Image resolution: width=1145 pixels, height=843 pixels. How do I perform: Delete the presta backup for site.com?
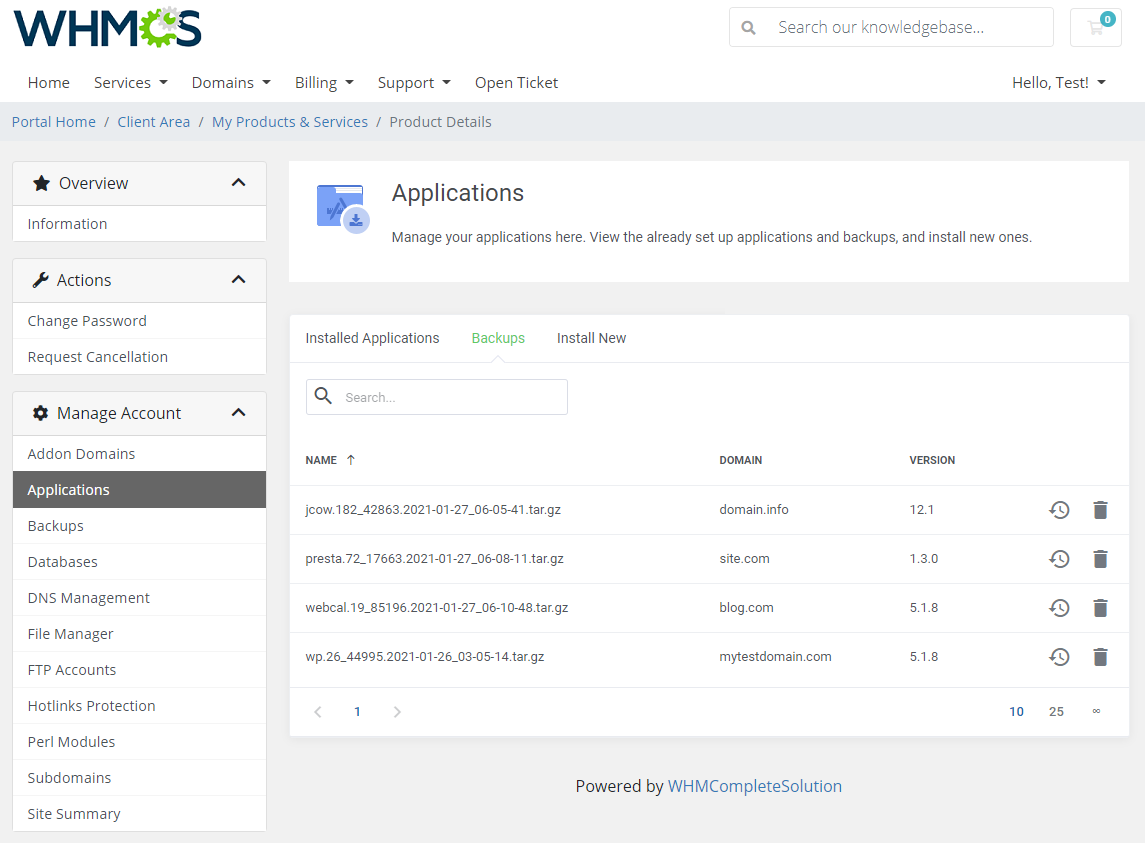pos(1100,559)
